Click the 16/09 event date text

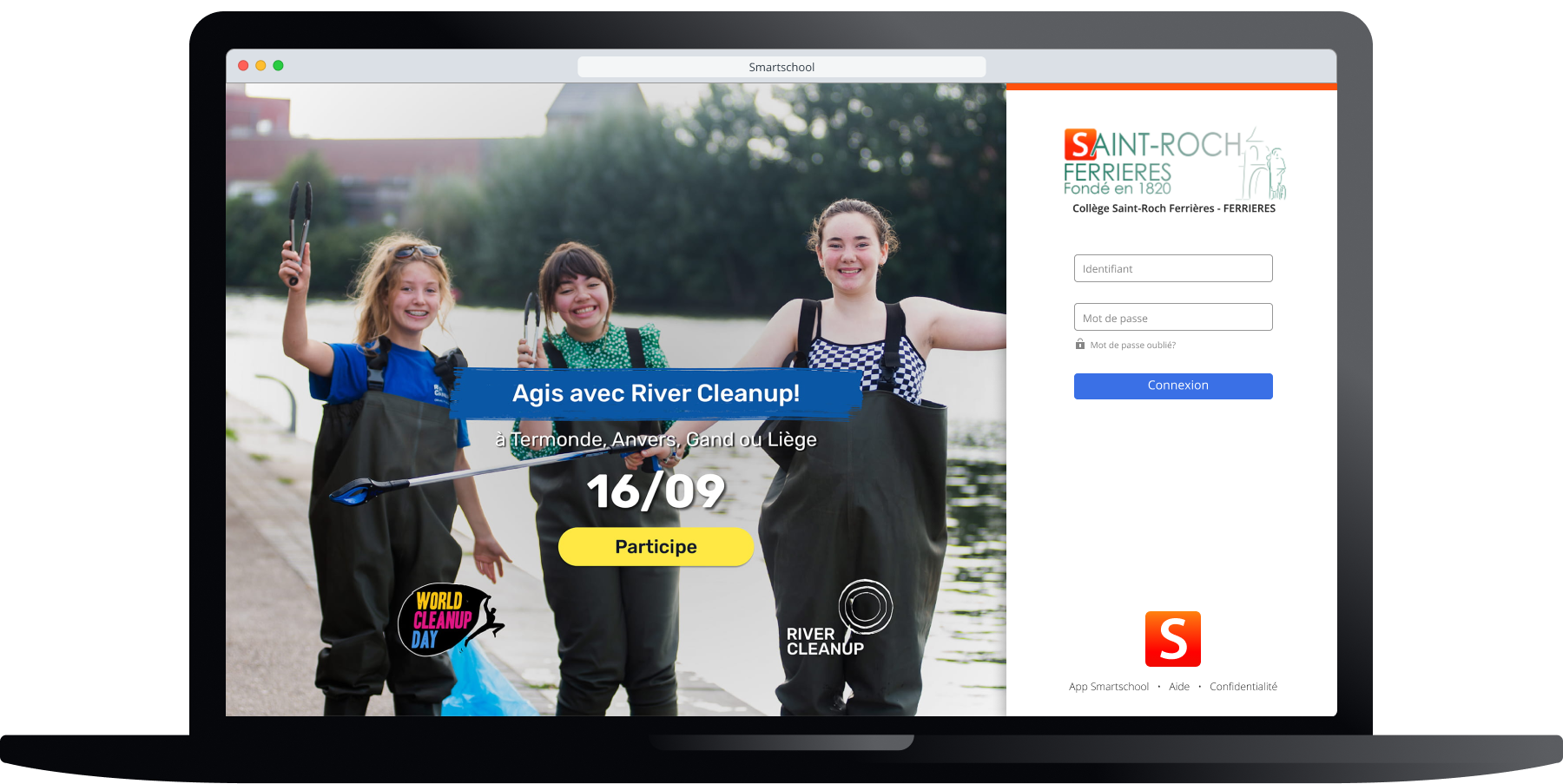point(656,491)
